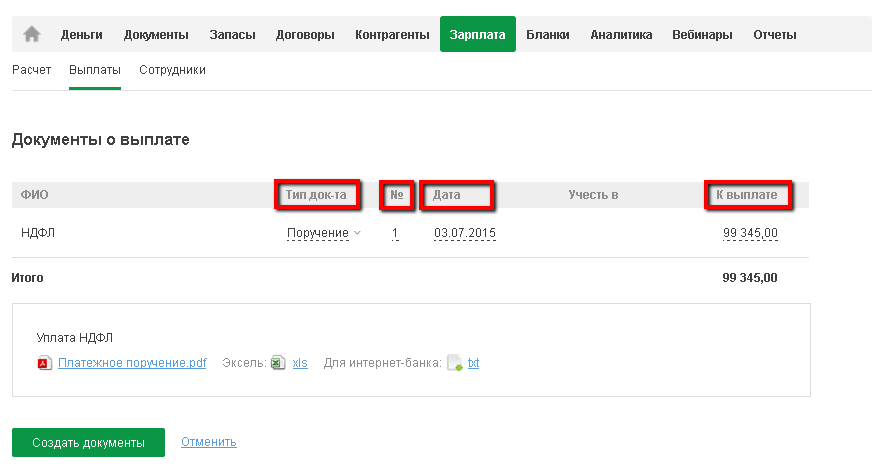883x472 pixels.
Task: Click the Создать документы button
Action: 88,442
